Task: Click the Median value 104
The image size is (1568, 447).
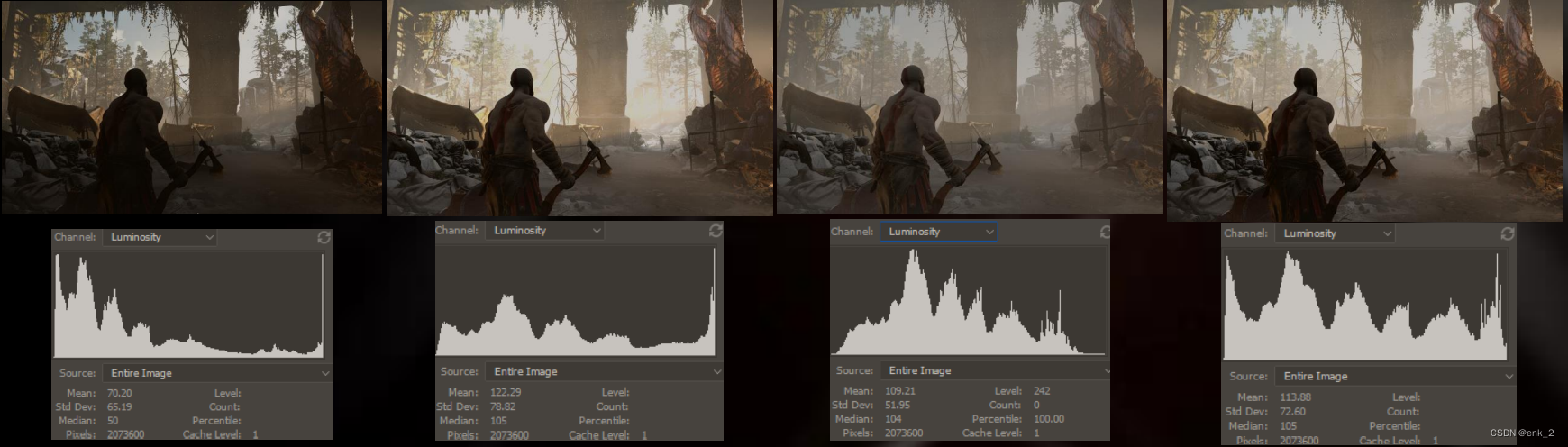Action: tap(893, 419)
